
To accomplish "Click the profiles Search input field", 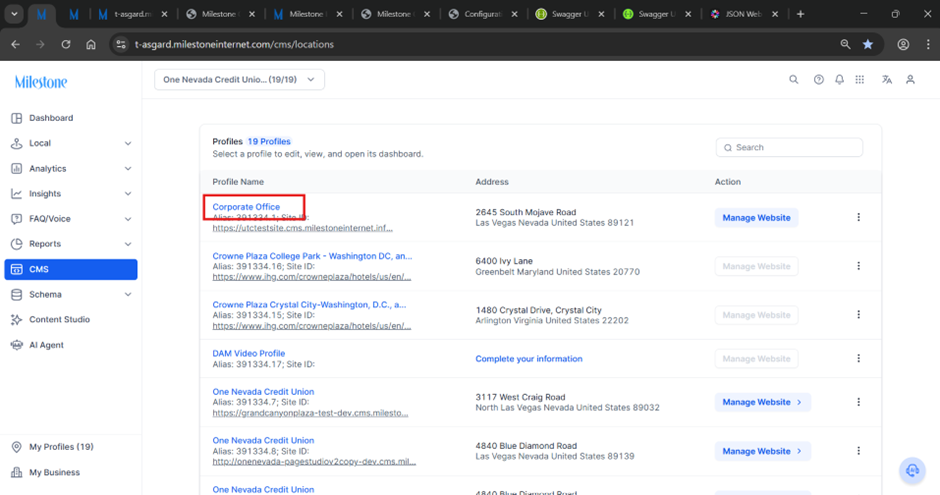I will (789, 147).
